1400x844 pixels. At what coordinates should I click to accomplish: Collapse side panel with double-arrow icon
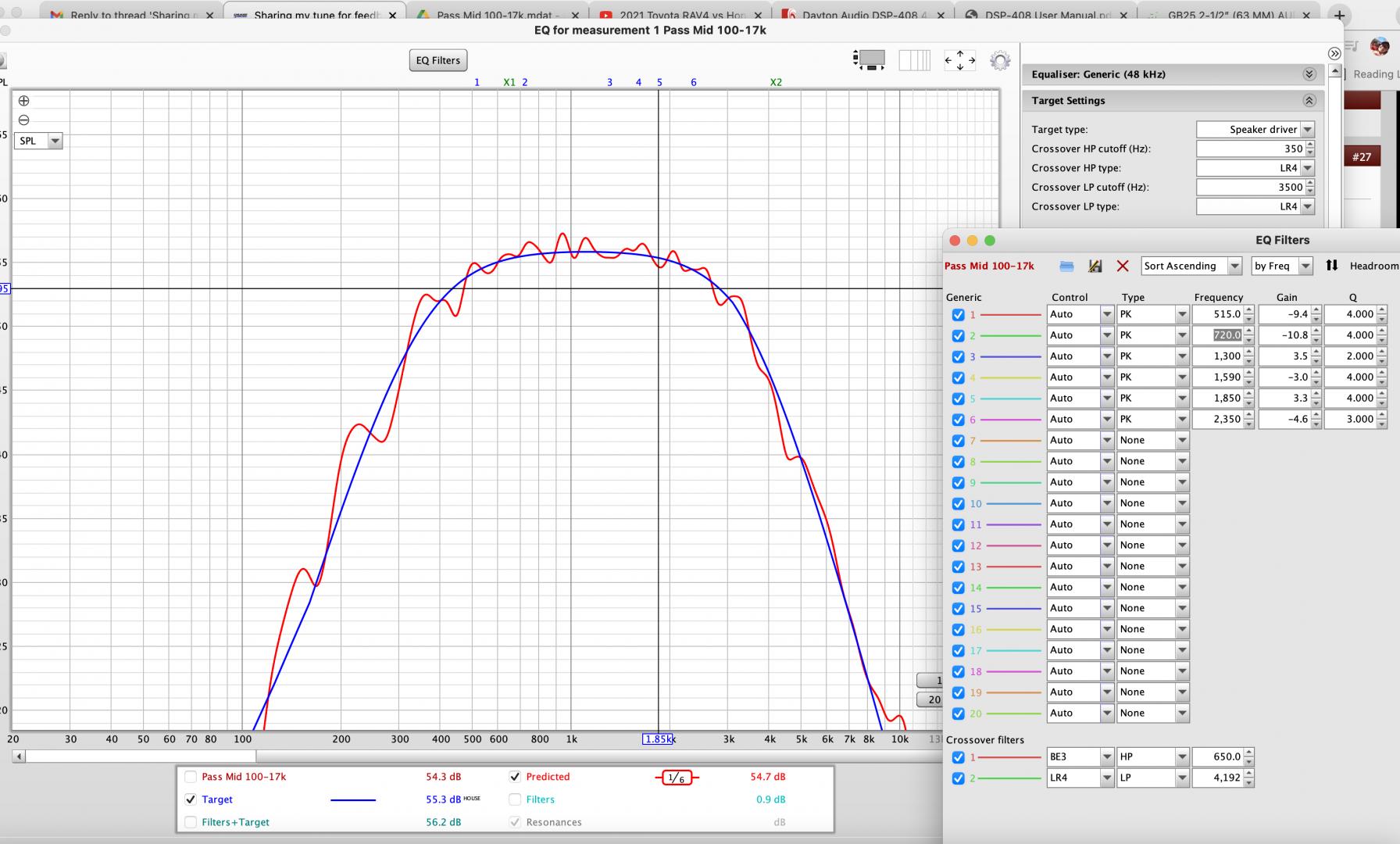tap(1334, 53)
